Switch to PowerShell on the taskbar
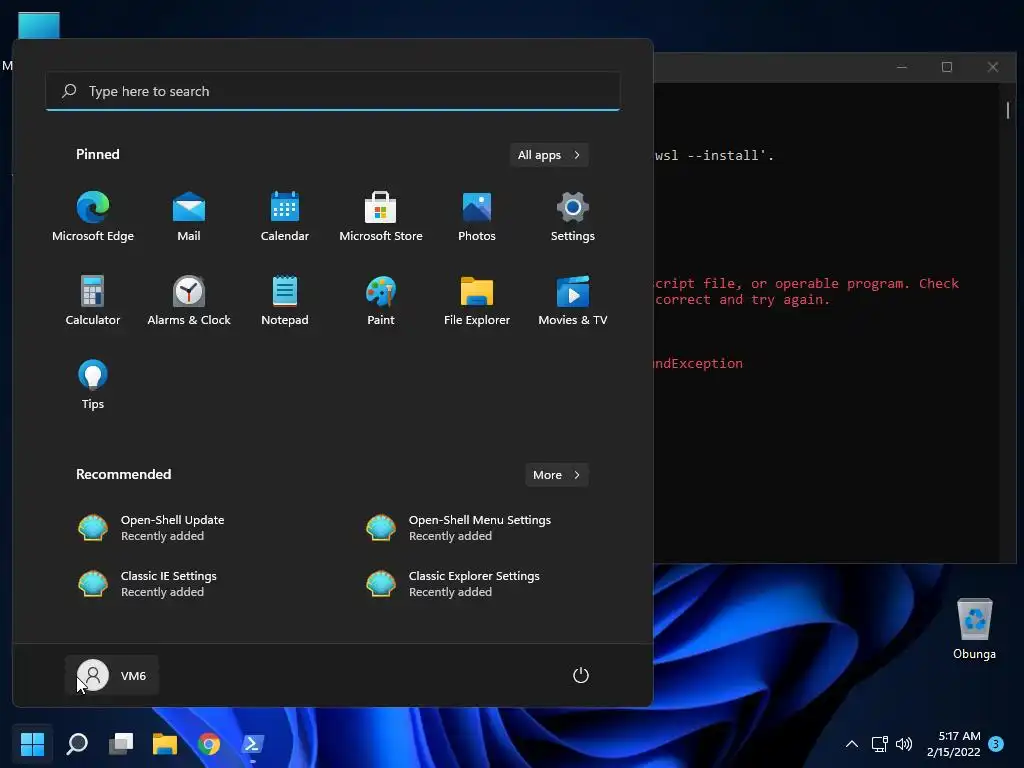This screenshot has height=768, width=1024. (253, 743)
